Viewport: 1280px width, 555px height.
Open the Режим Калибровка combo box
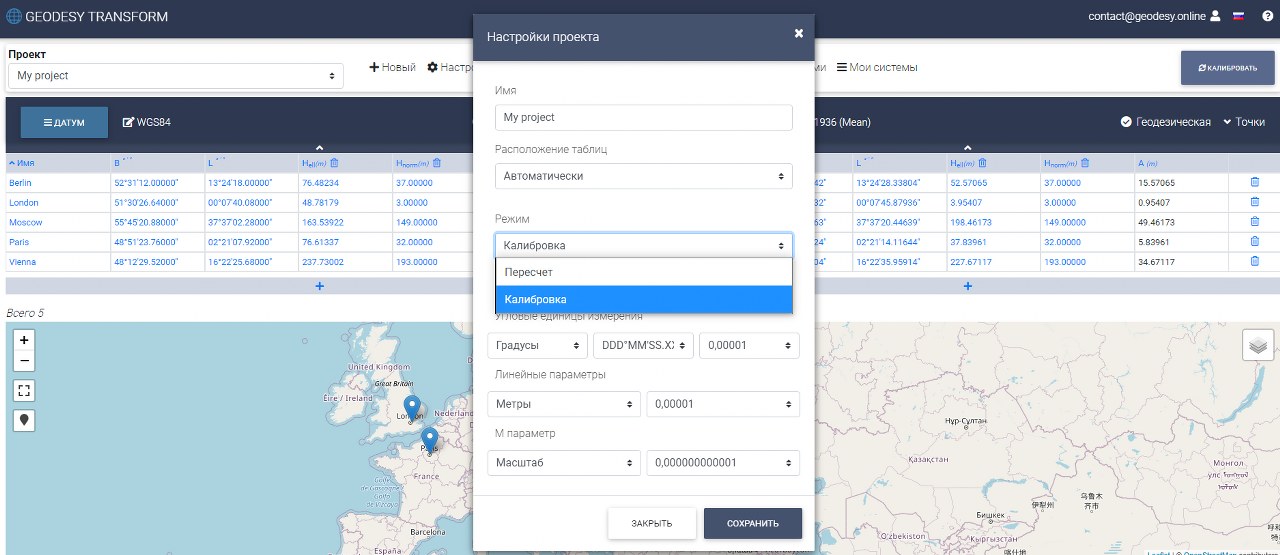pos(644,246)
